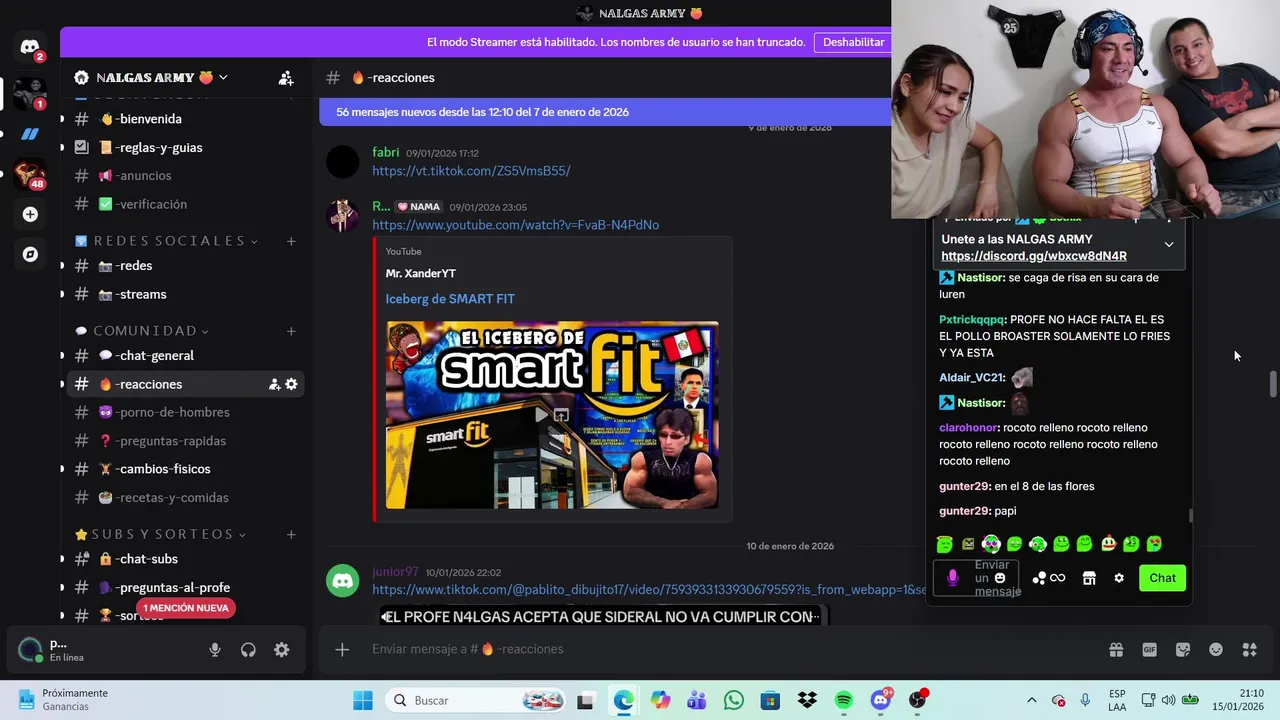Open invite people icon beside server name
Image resolution: width=1280 pixels, height=720 pixels.
286,77
